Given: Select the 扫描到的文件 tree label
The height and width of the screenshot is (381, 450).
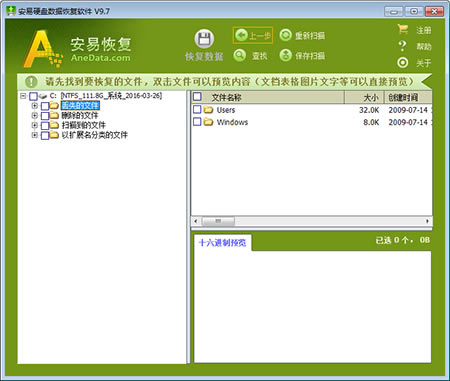Looking at the screenshot, I should point(84,125).
